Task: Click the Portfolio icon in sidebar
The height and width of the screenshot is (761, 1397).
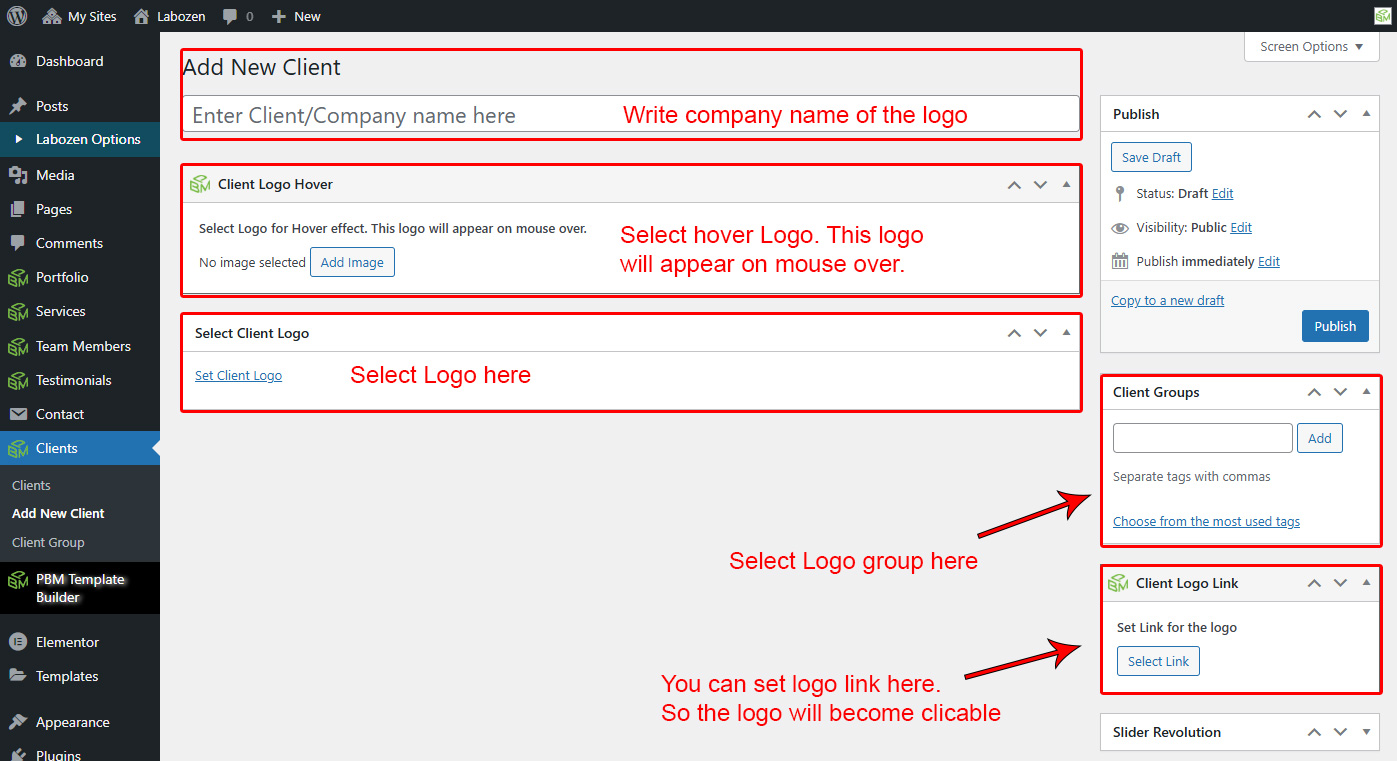Action: point(17,277)
